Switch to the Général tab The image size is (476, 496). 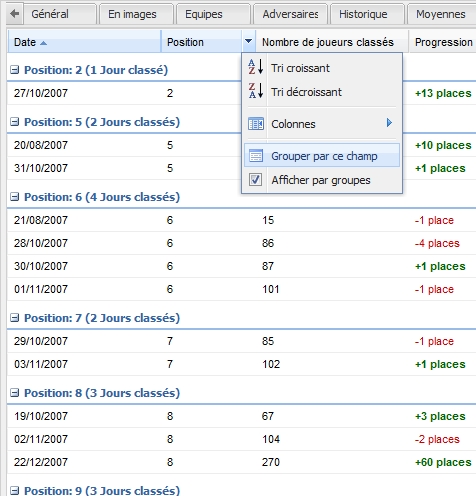click(x=60, y=14)
